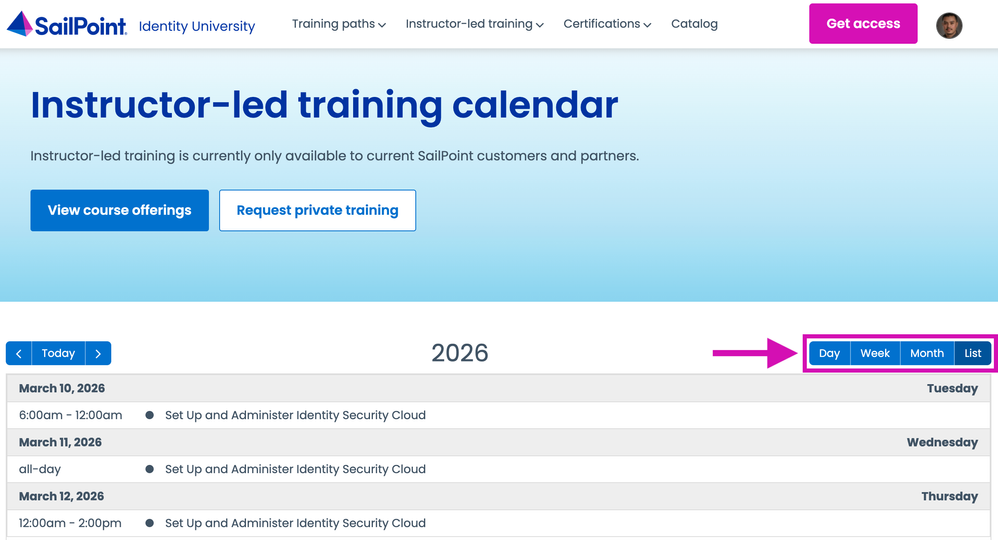This screenshot has width=998, height=540.
Task: Open the all-day Identity Security Cloud event
Action: click(x=498, y=469)
